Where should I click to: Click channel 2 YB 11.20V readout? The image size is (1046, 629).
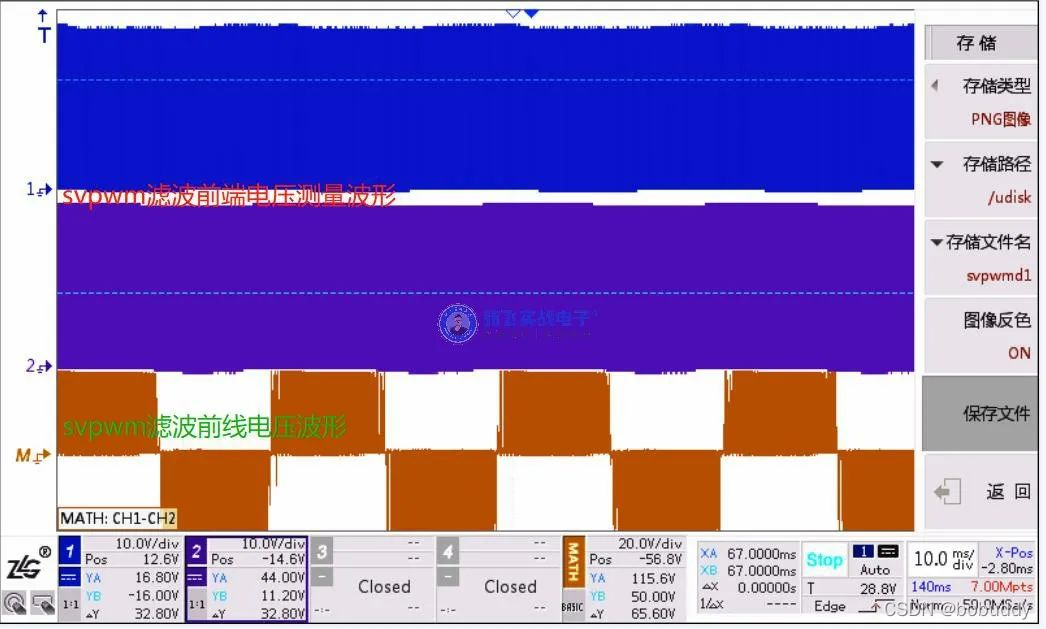257,595
